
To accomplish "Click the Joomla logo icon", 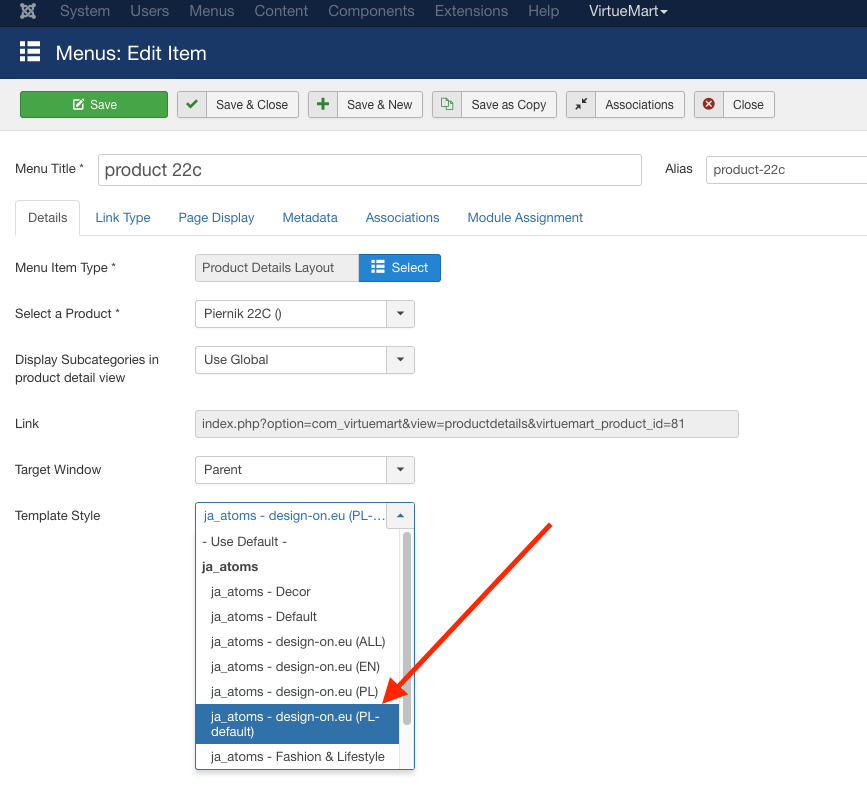I will 28,11.
